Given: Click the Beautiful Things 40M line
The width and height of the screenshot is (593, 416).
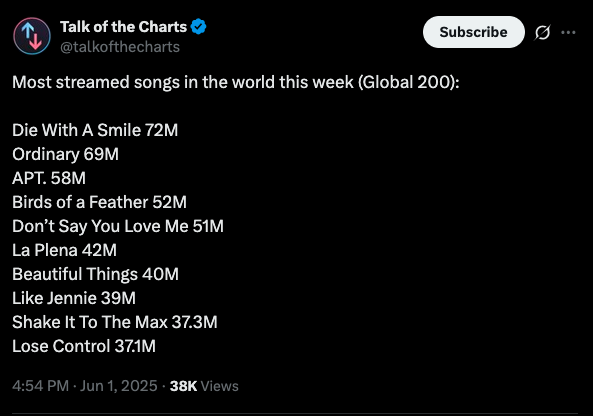Looking at the screenshot, I should [95, 274].
